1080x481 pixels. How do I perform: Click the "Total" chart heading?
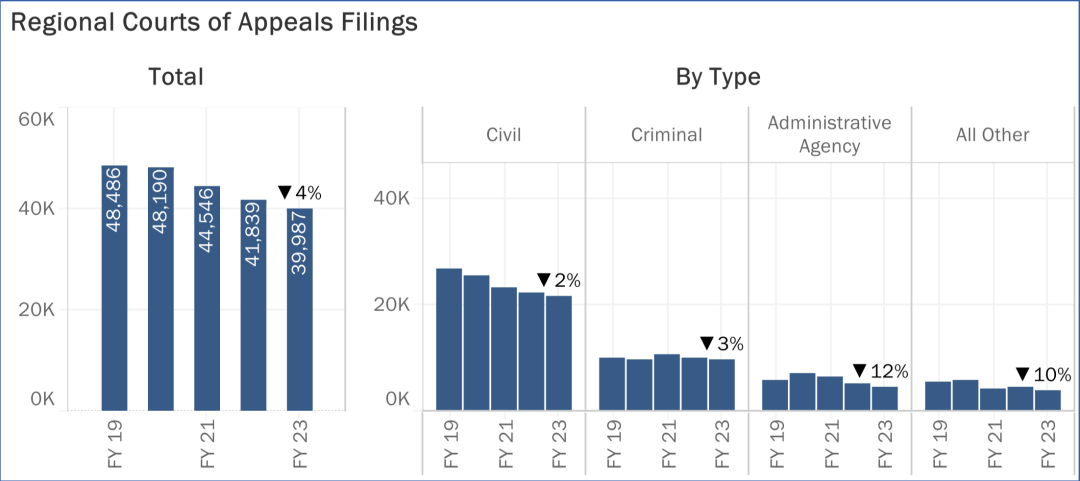[175, 77]
